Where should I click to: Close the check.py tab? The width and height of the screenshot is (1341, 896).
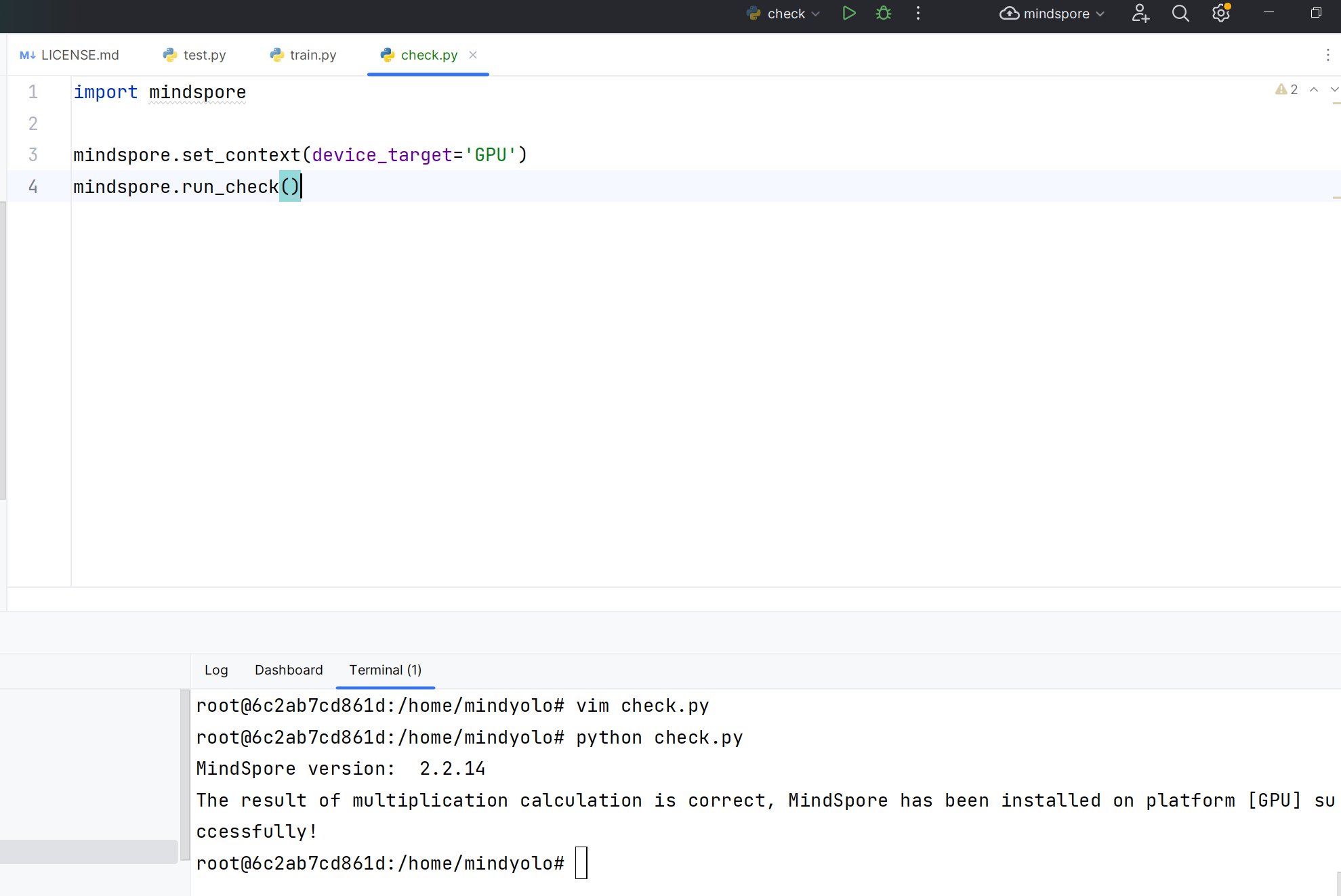[x=472, y=55]
